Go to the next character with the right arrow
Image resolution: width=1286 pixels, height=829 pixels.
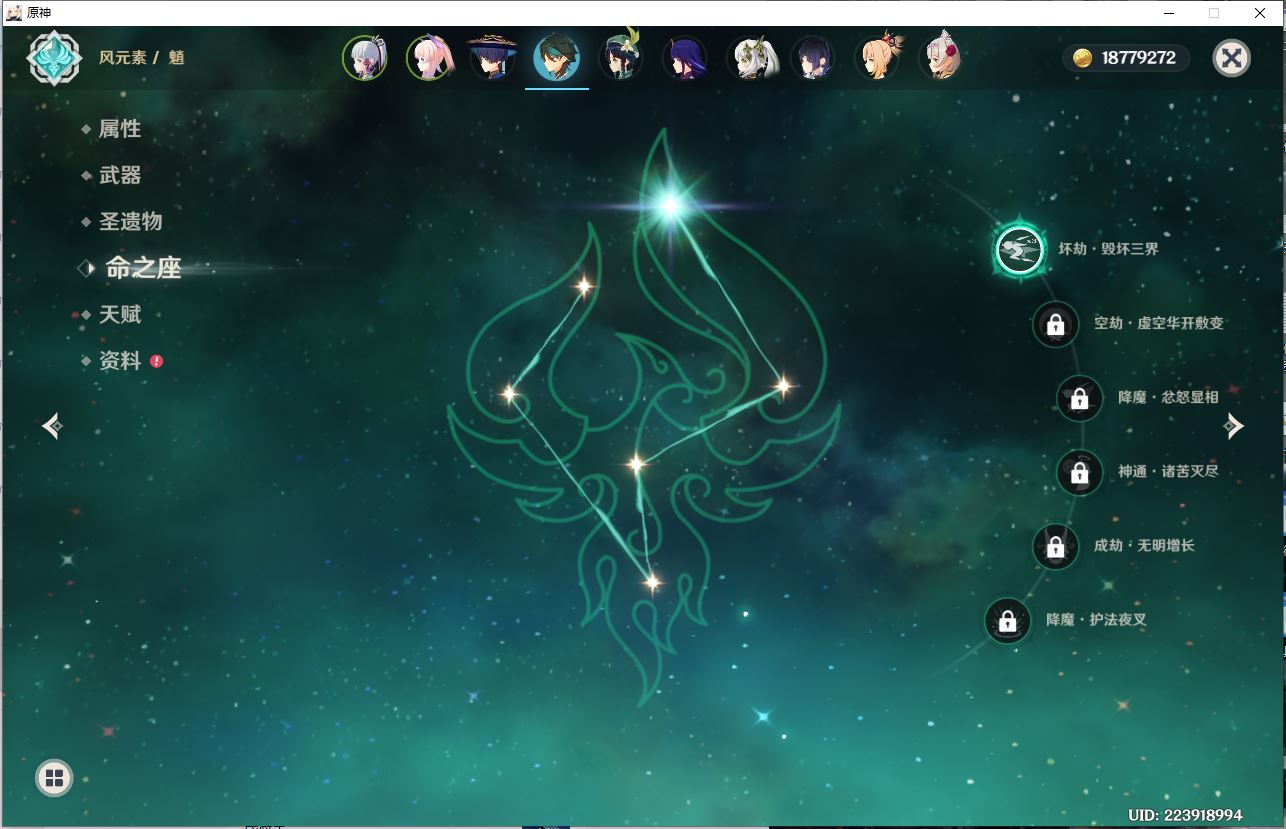[1234, 426]
